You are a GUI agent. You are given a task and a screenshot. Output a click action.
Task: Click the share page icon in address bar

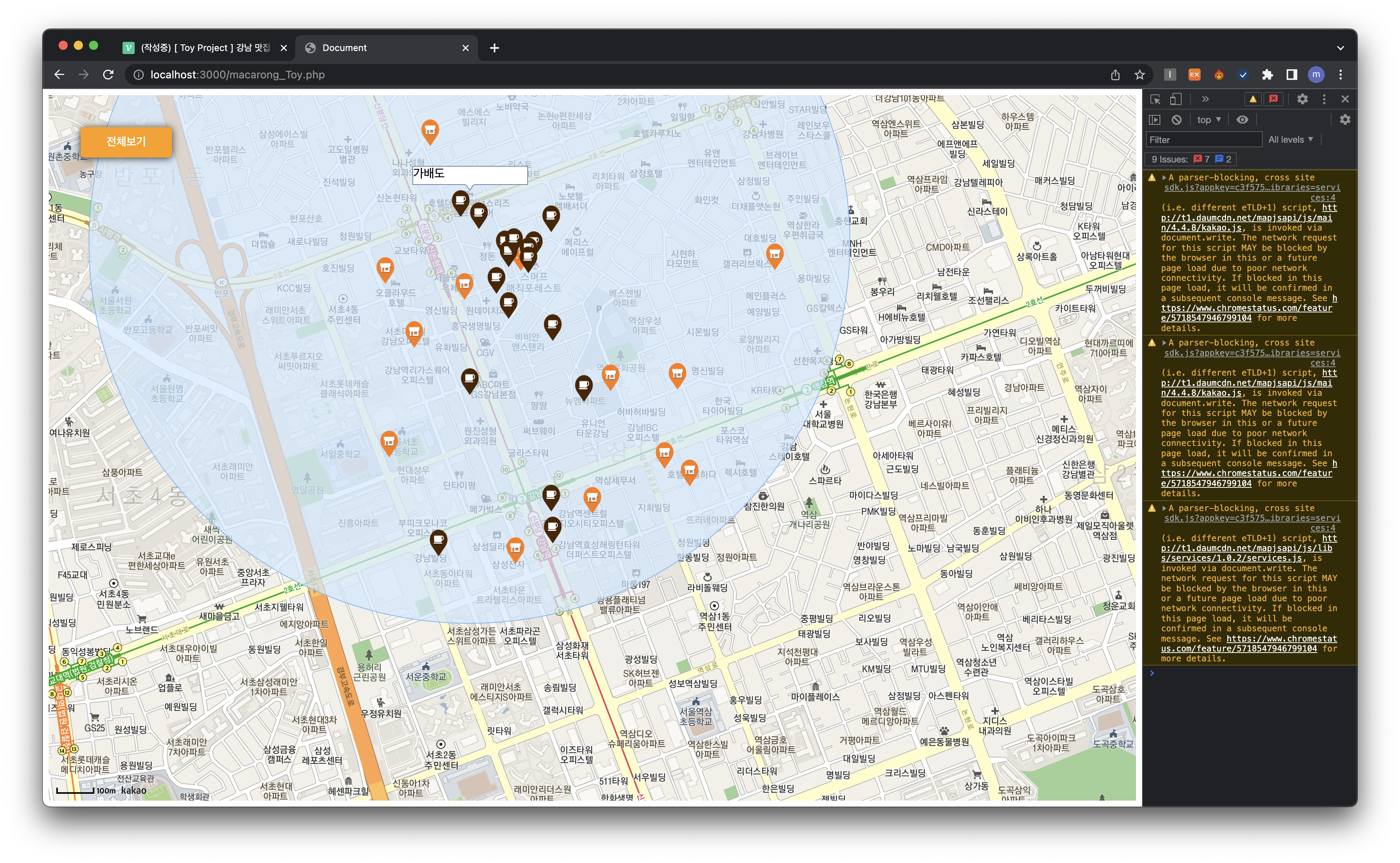pos(1115,75)
